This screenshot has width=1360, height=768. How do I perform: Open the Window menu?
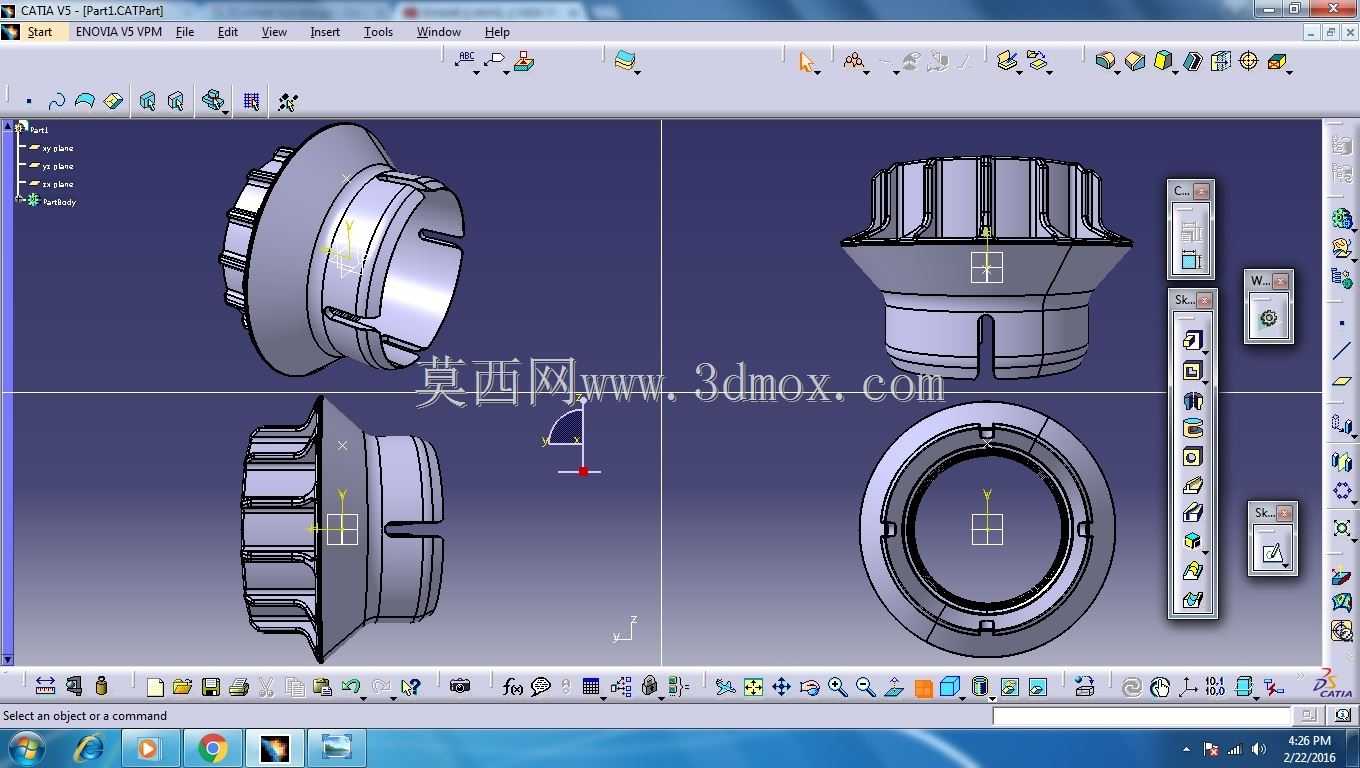click(439, 32)
